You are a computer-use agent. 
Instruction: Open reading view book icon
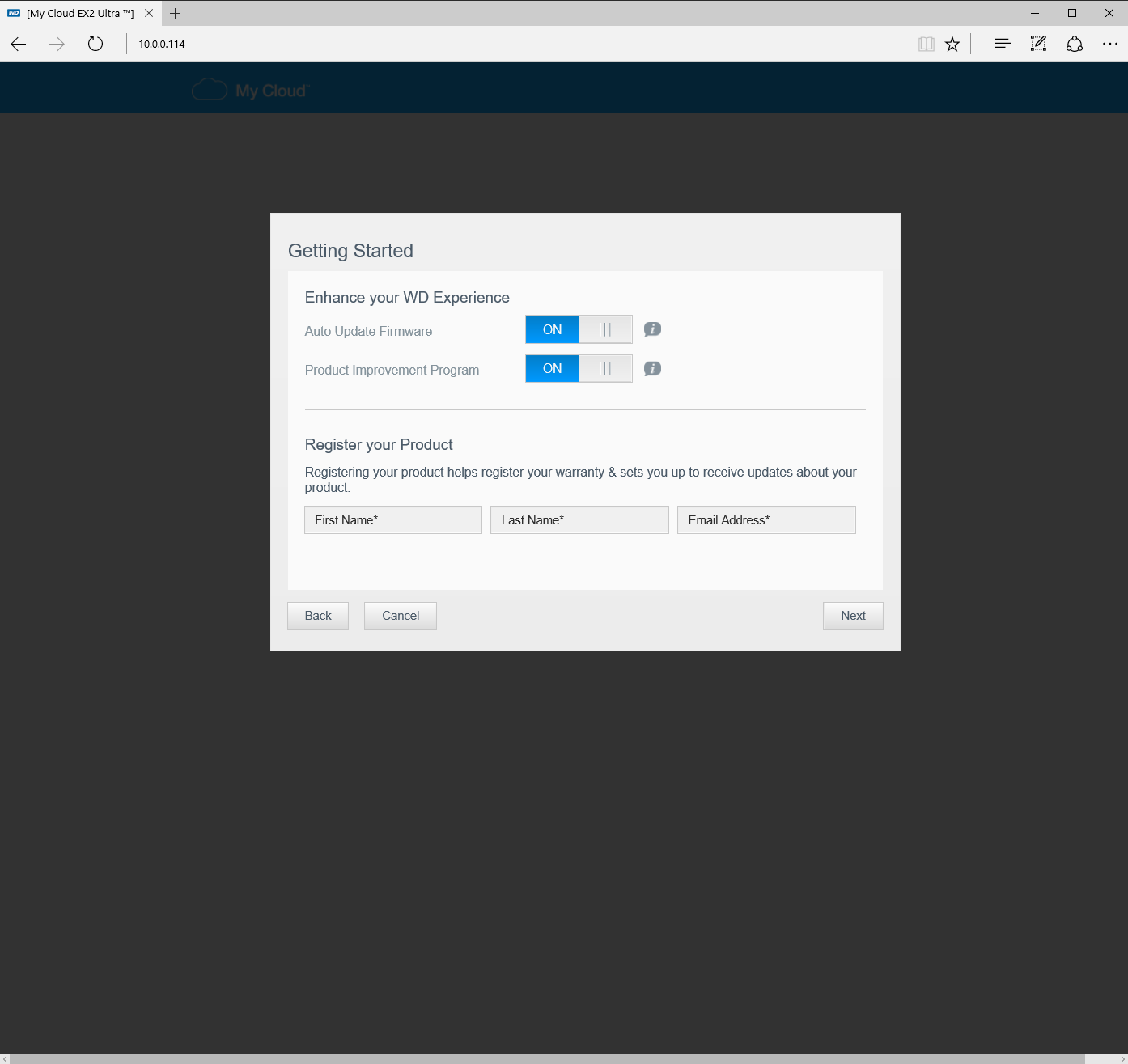[x=927, y=44]
